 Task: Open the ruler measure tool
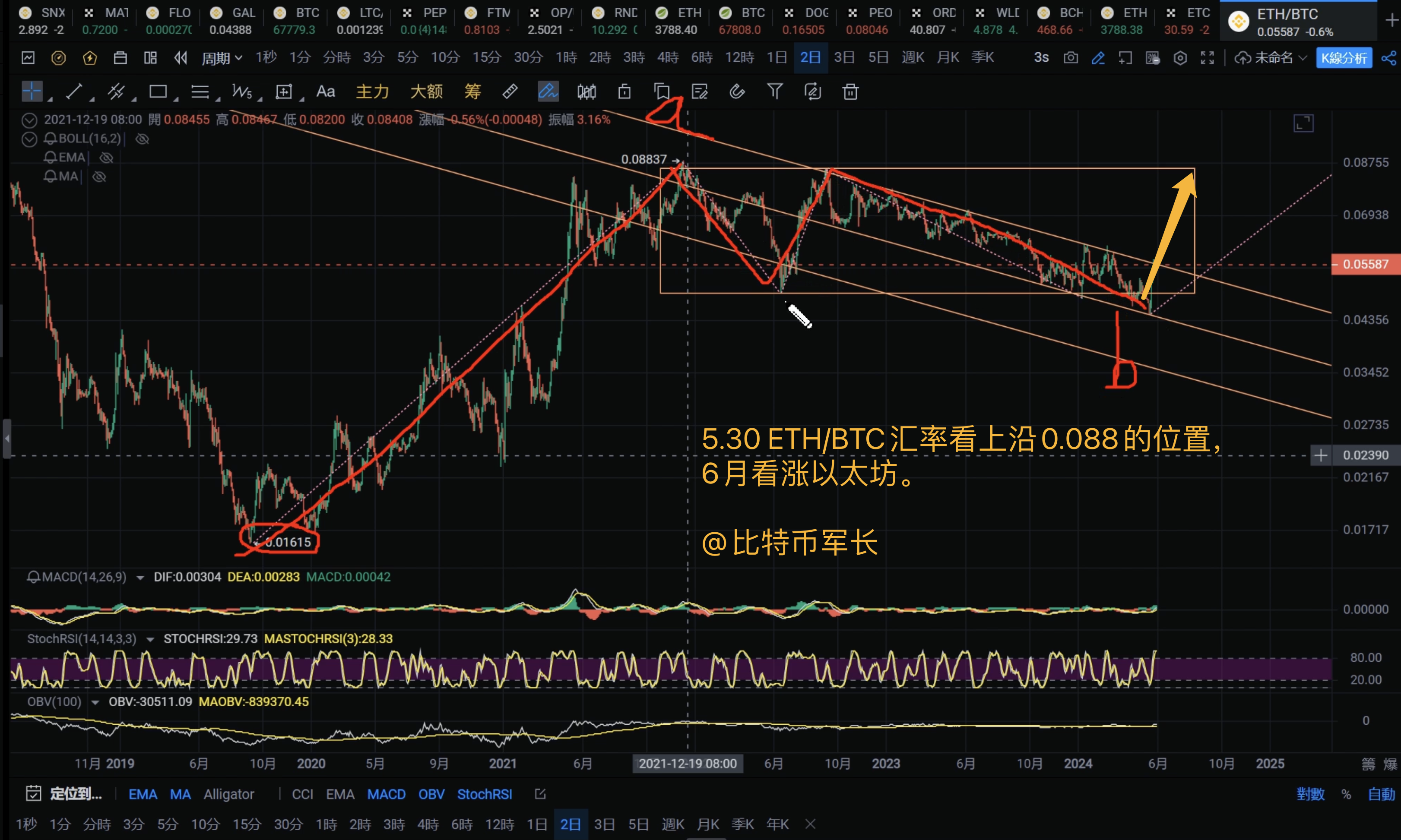click(x=510, y=91)
